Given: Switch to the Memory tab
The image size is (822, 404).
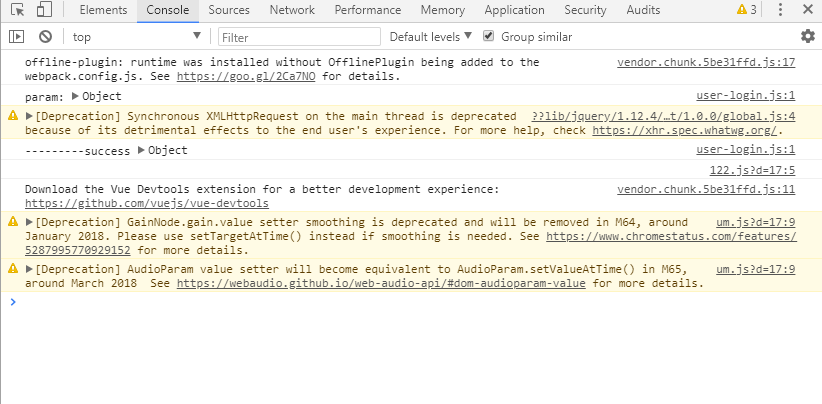Looking at the screenshot, I should 443,10.
